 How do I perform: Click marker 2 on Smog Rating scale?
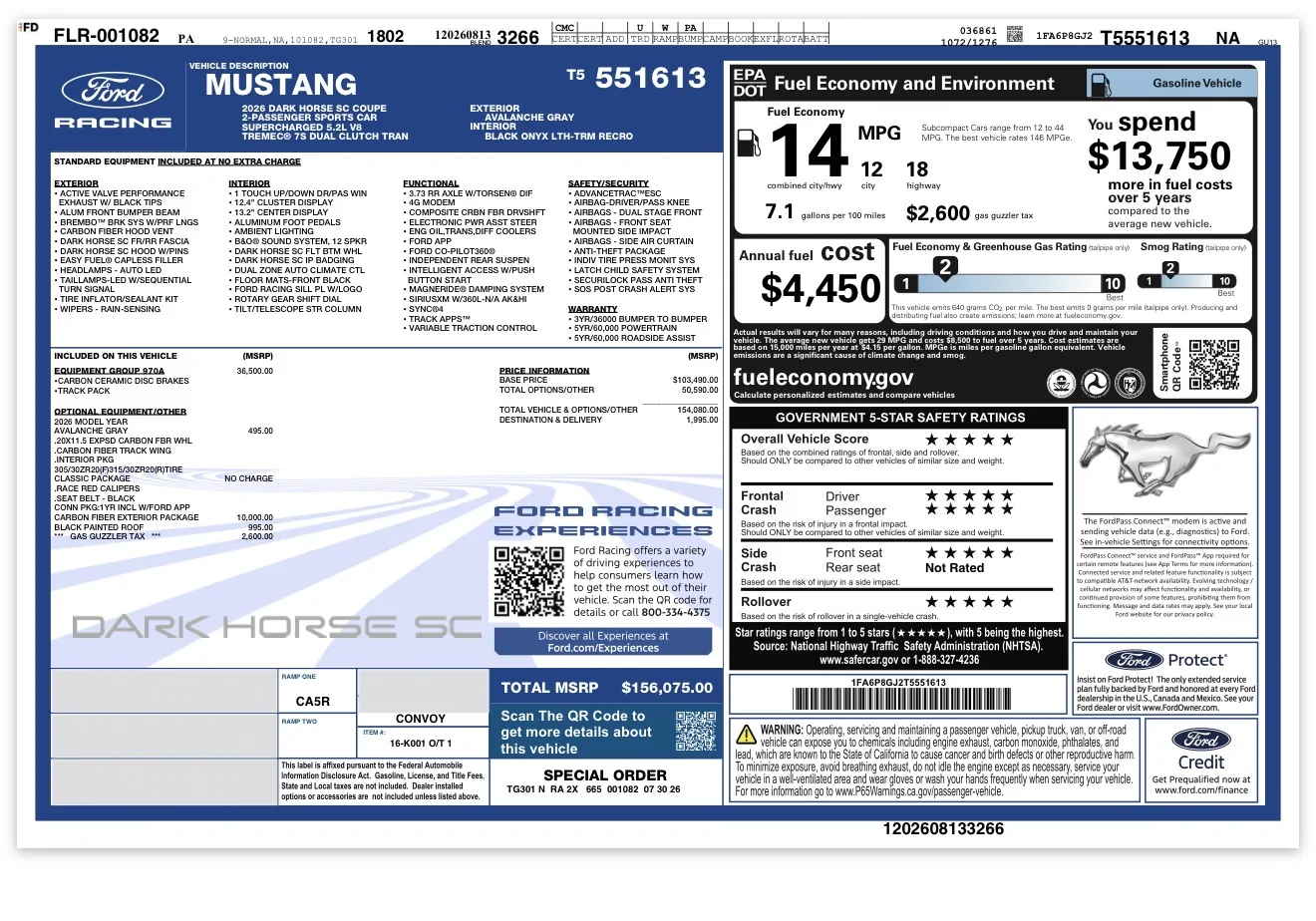point(1170,269)
